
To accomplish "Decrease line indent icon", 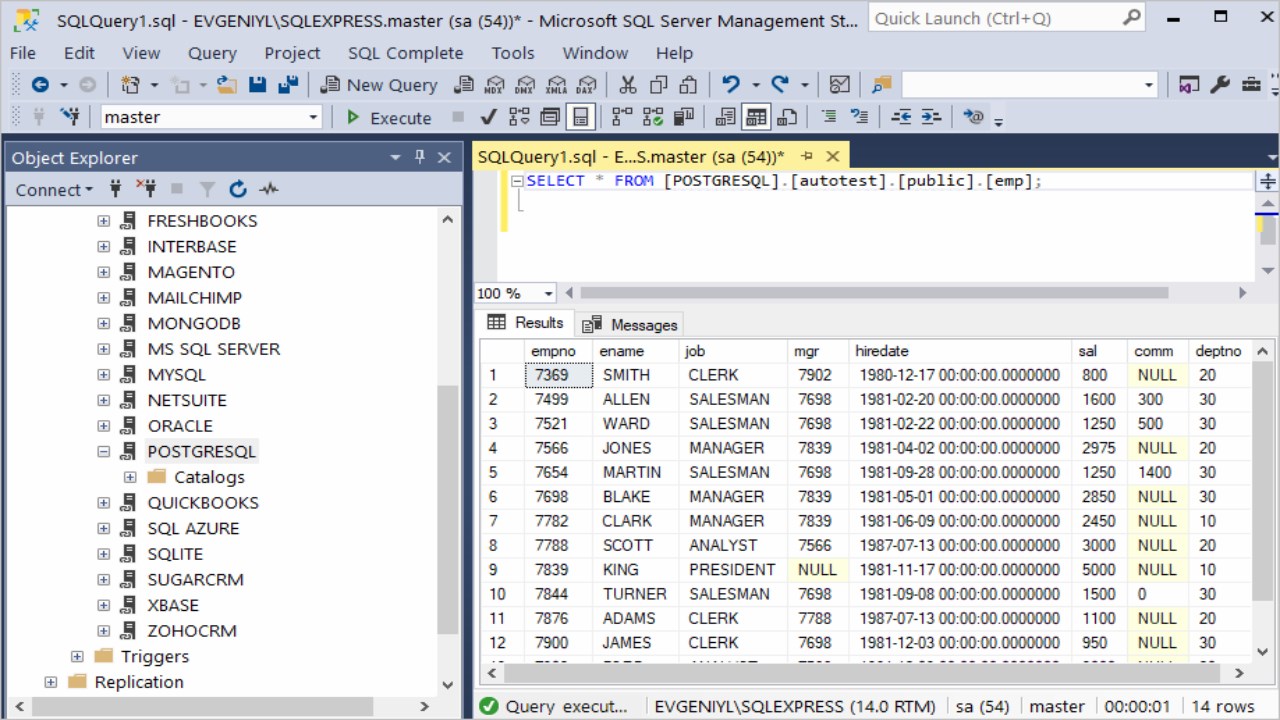I will pyautogui.click(x=901, y=117).
